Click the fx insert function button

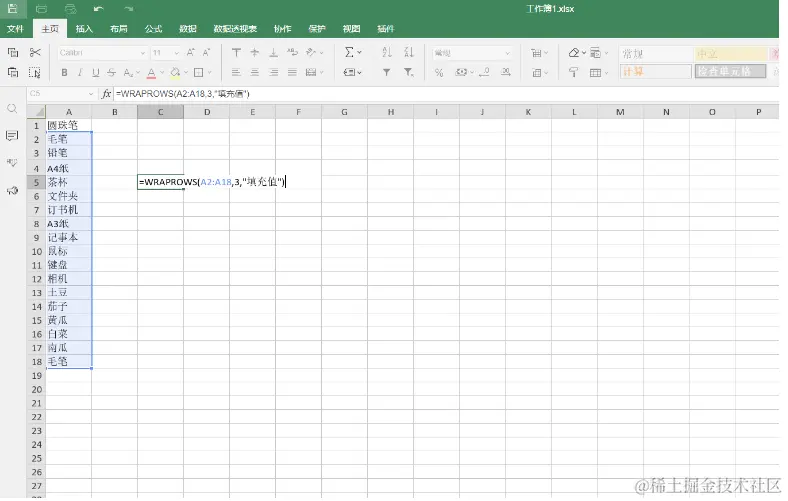click(x=106, y=94)
